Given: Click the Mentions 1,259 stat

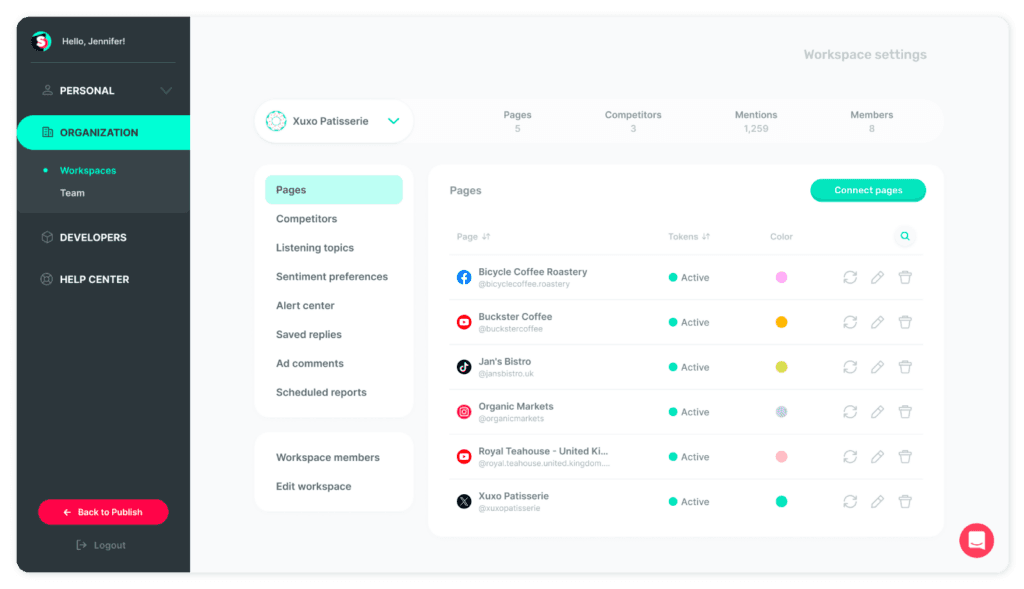Looking at the screenshot, I should [756, 121].
